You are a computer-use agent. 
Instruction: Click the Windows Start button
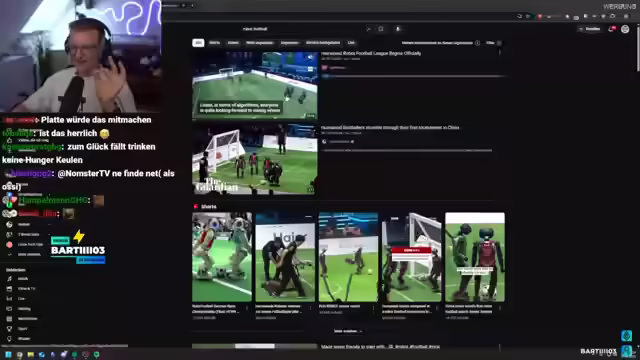(x=8, y=355)
